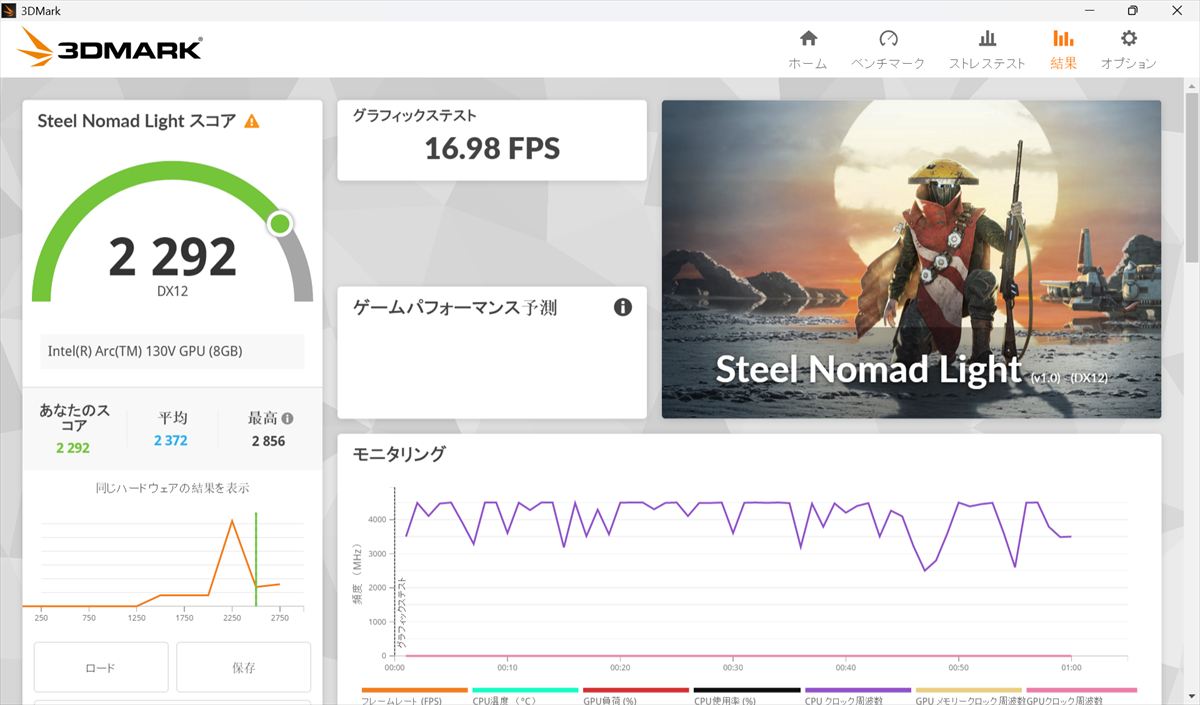Click the 平均 column label
Image resolution: width=1200 pixels, height=705 pixels.
pos(172,418)
